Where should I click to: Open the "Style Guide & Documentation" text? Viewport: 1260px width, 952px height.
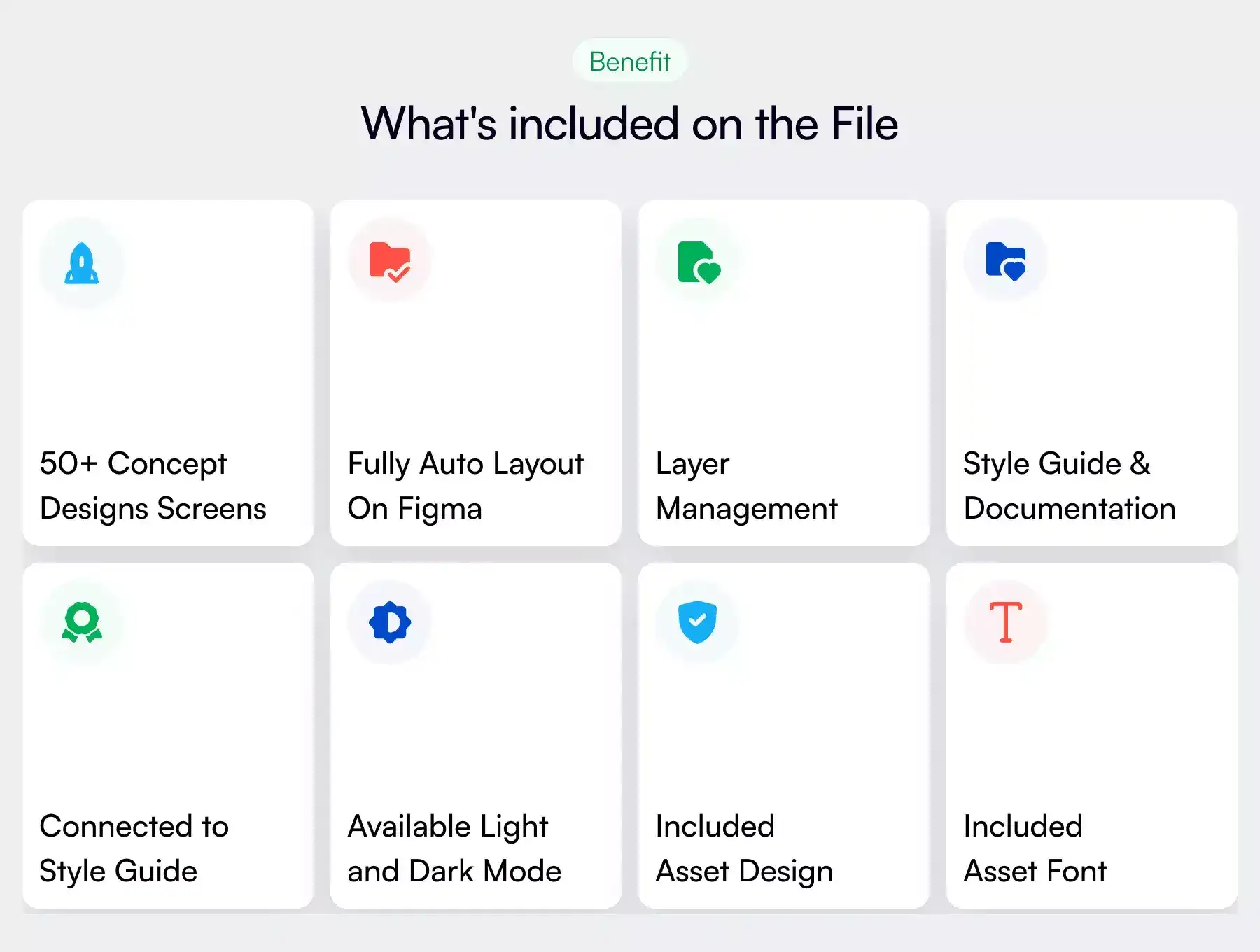[x=1069, y=486]
